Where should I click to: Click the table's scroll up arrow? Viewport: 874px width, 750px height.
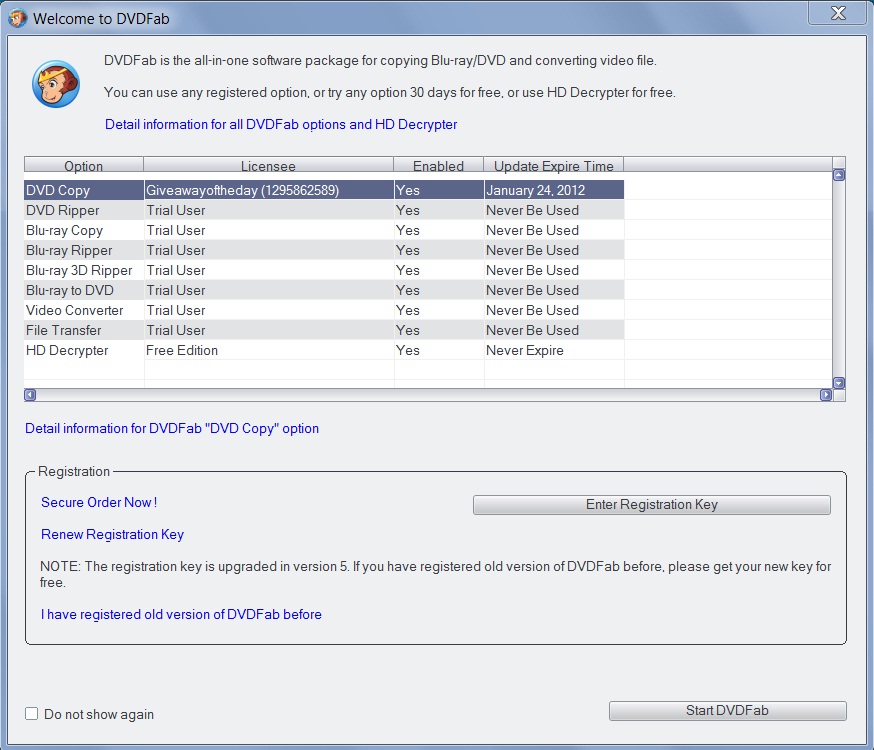838,175
